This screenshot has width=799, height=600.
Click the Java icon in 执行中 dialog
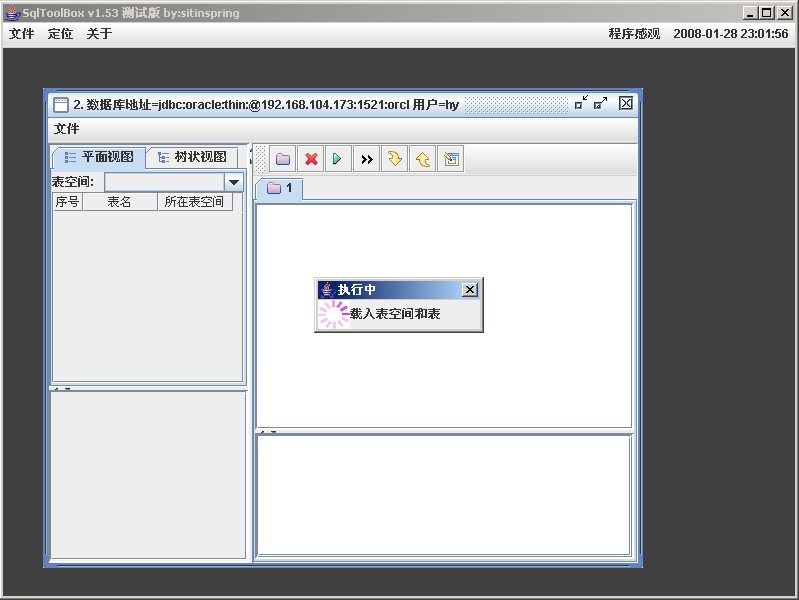click(x=327, y=290)
